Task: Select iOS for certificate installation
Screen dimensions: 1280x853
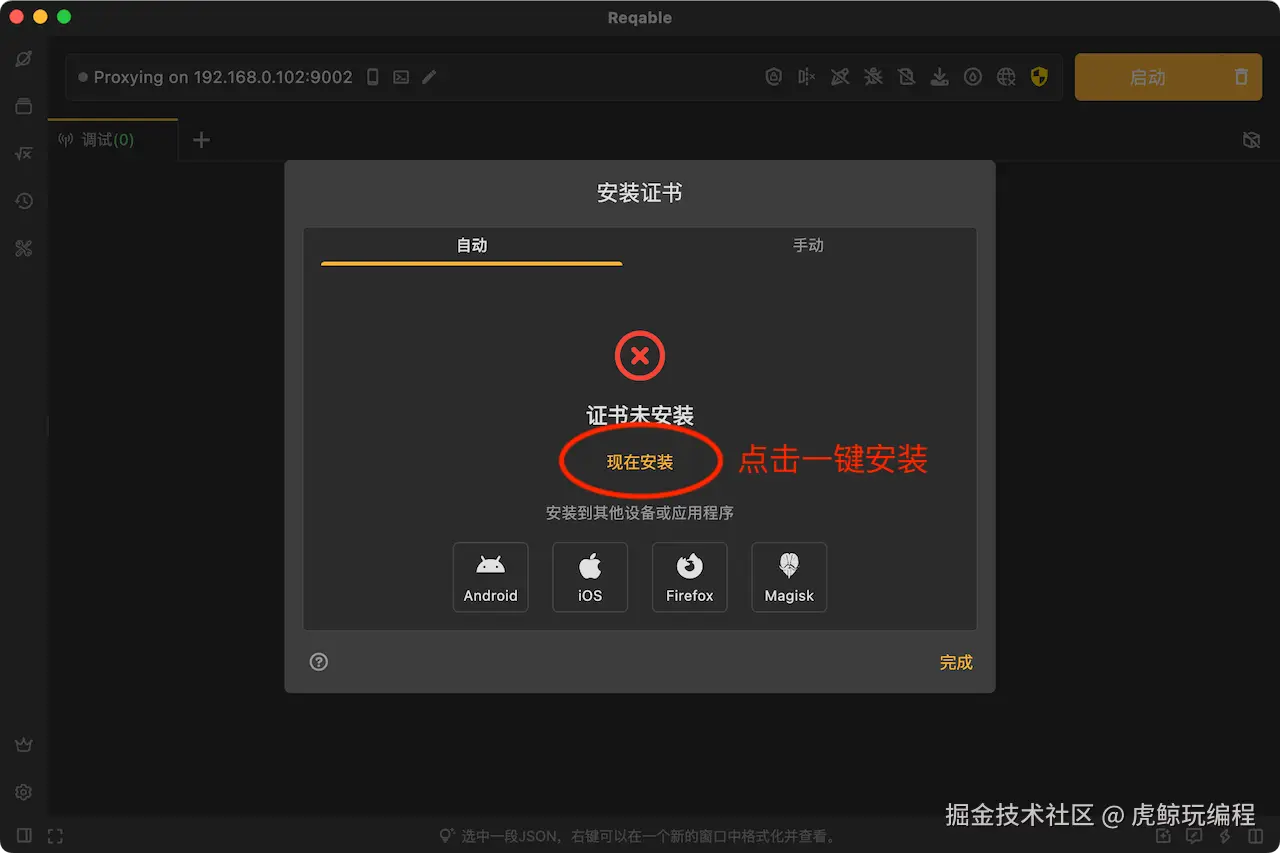Action: click(590, 577)
